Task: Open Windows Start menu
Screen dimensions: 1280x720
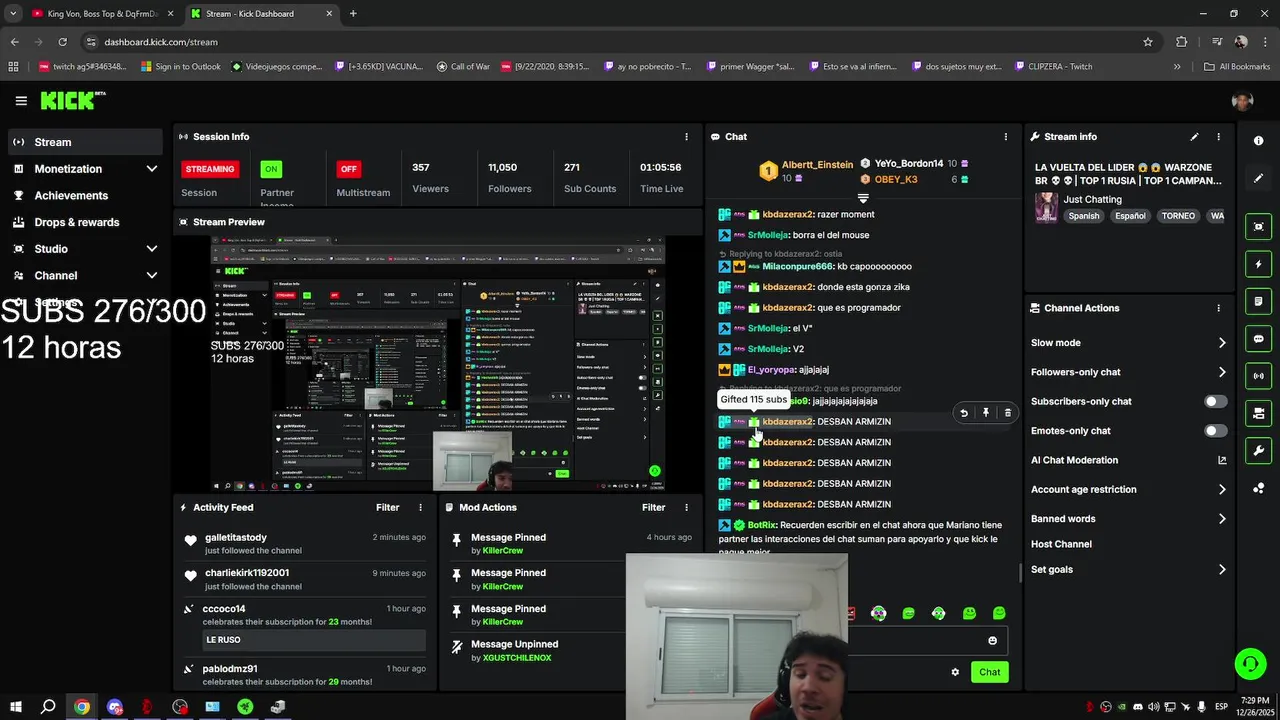Action: point(16,707)
